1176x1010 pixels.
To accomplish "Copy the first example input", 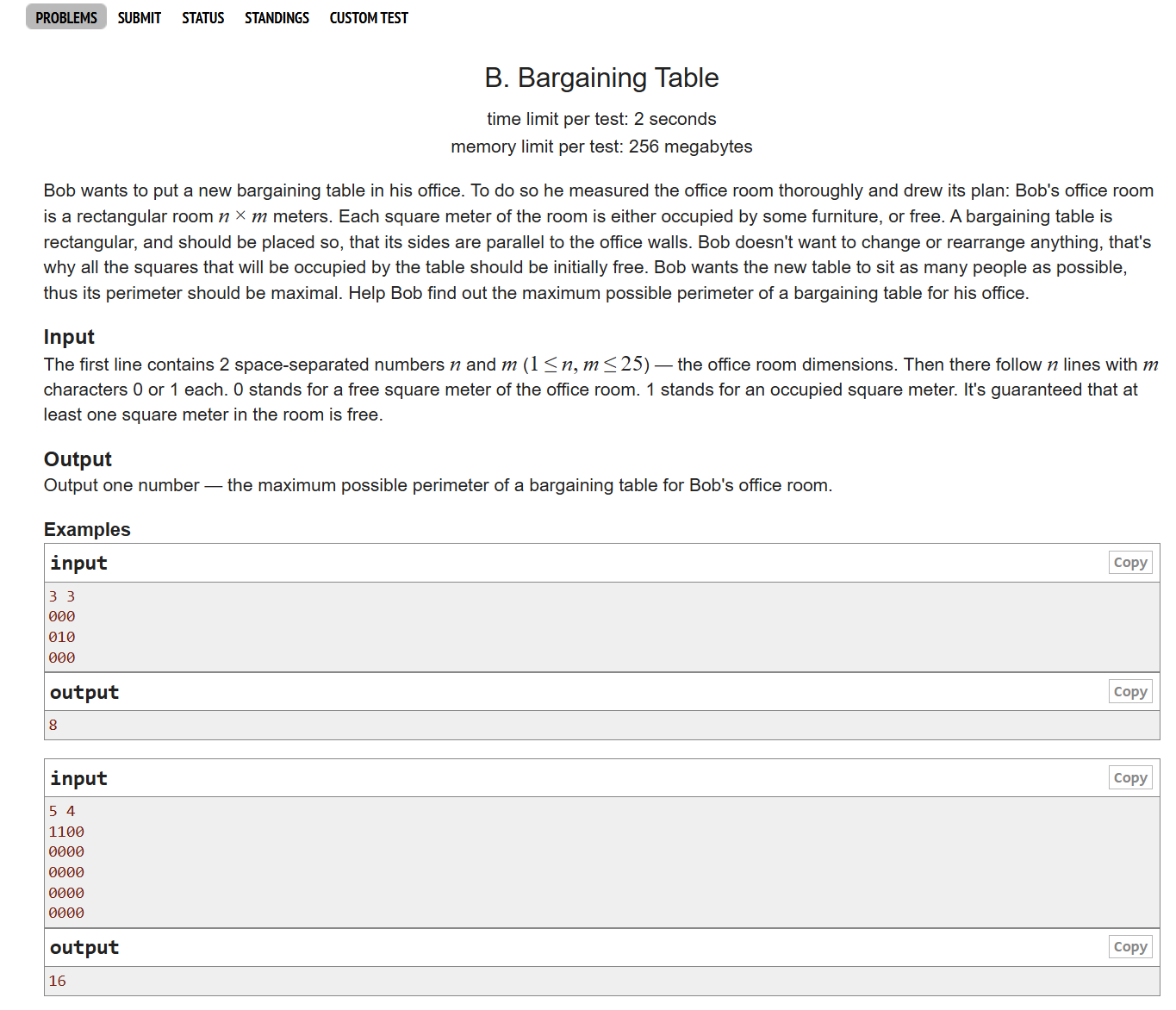I will pyautogui.click(x=1130, y=563).
